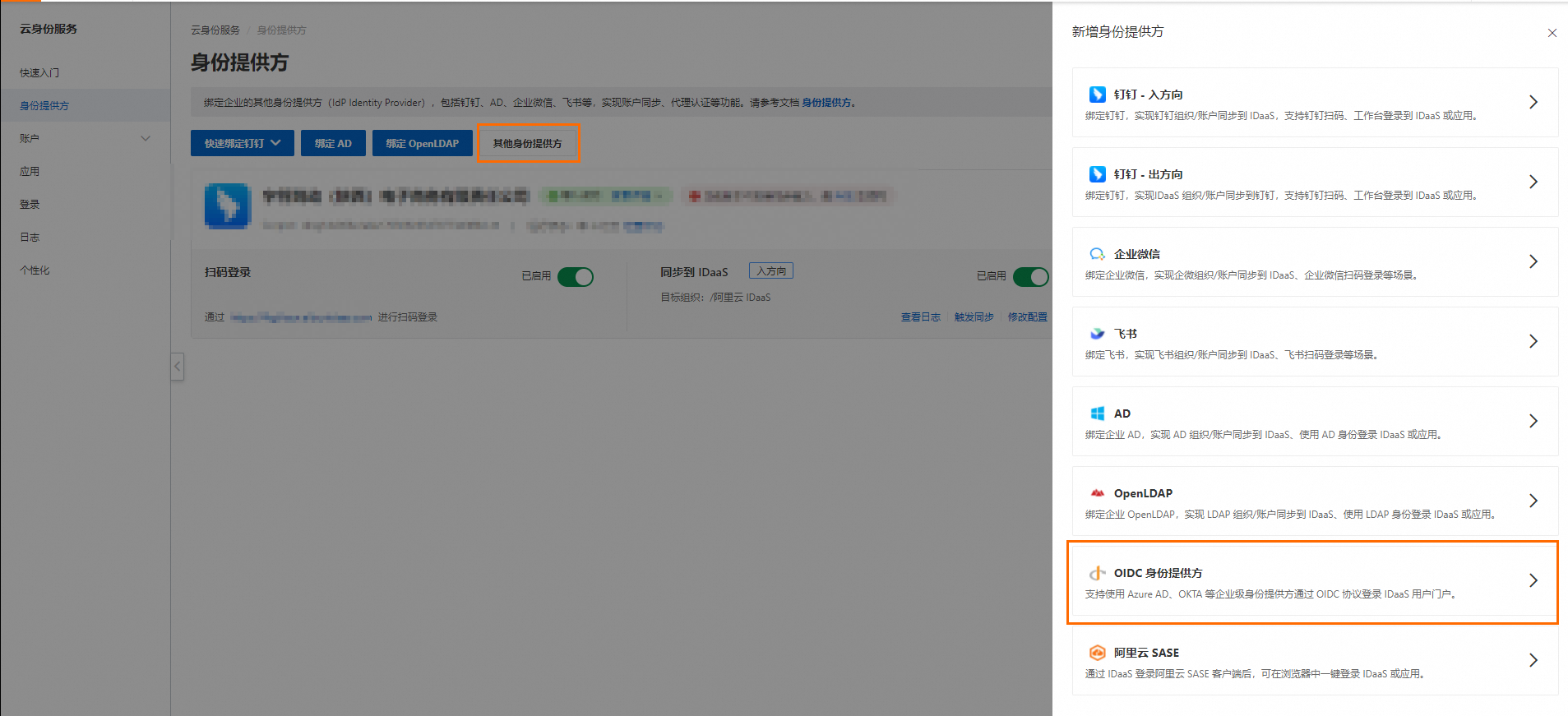Select the 飞书 card title
The height and width of the screenshot is (716, 1568).
click(x=1126, y=334)
